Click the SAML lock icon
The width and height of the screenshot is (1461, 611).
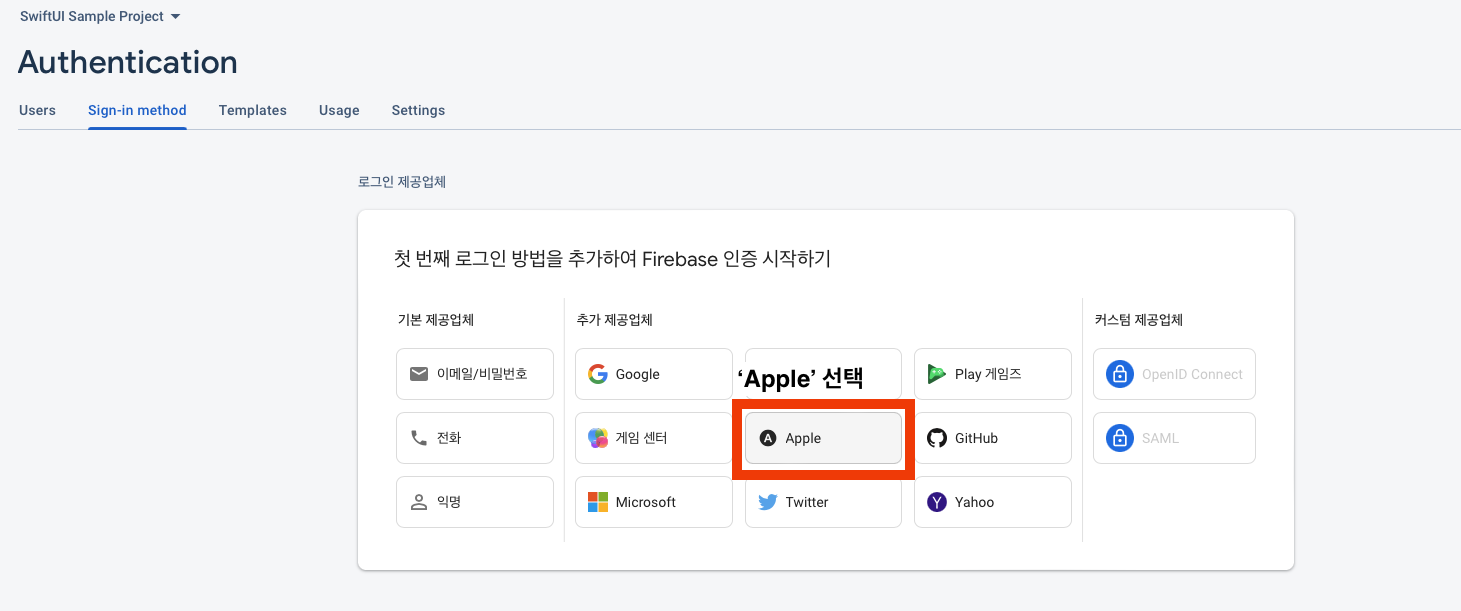pyautogui.click(x=1119, y=438)
